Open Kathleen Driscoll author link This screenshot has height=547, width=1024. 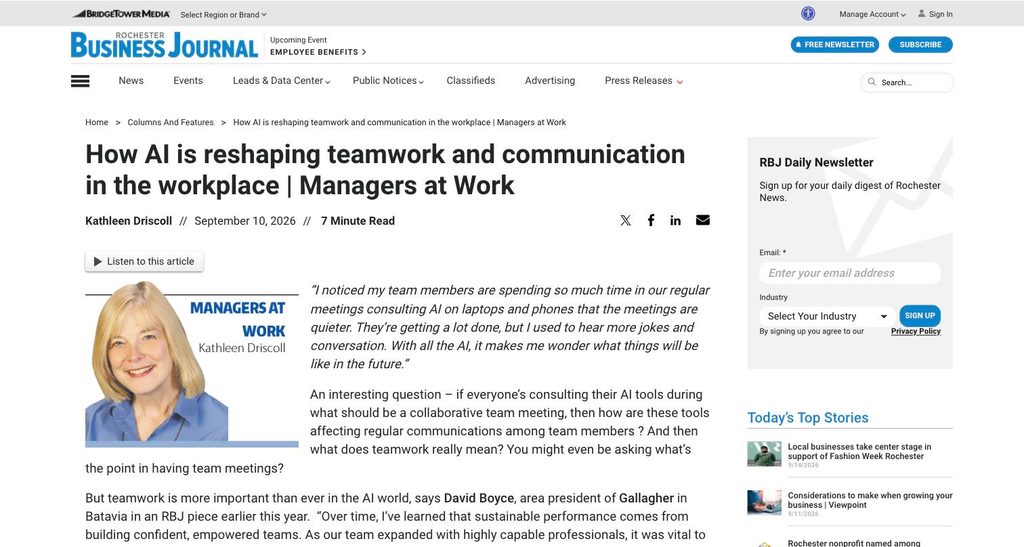129,221
